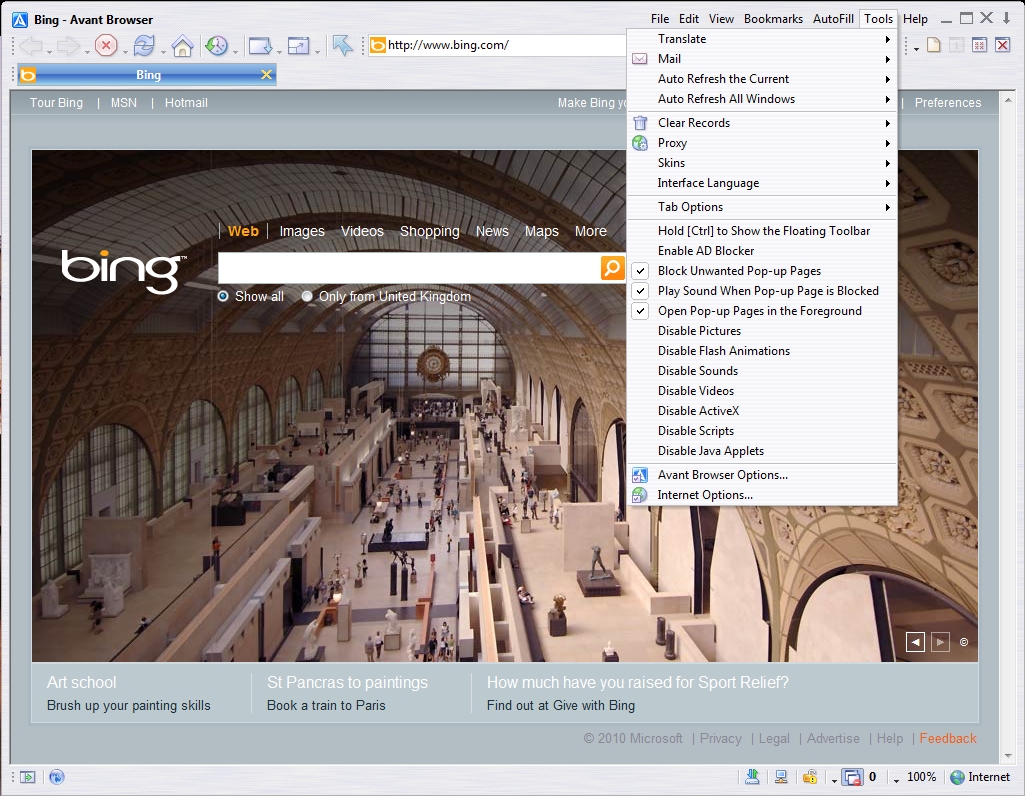The height and width of the screenshot is (796, 1025).
Task: Click the Back navigation arrow
Action: 31,46
